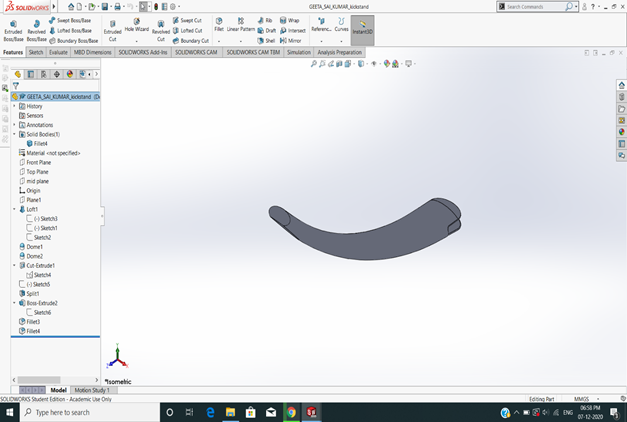Screen dimensions: 627x422
Task: Select the Mirror tool
Action: [x=290, y=41]
